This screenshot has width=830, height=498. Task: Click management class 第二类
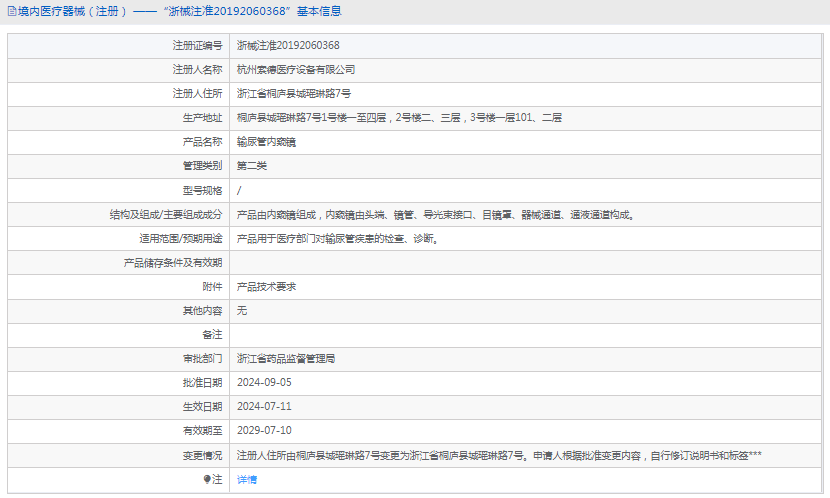coord(251,166)
